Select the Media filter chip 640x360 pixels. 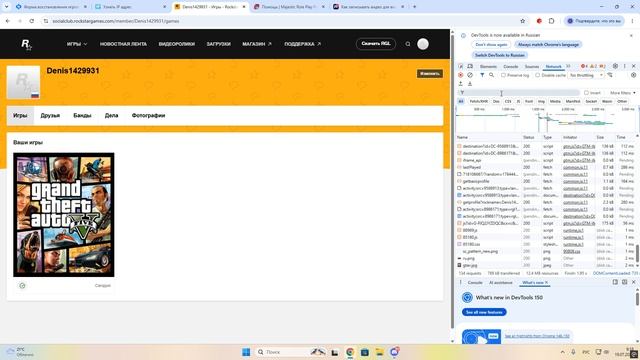(555, 101)
